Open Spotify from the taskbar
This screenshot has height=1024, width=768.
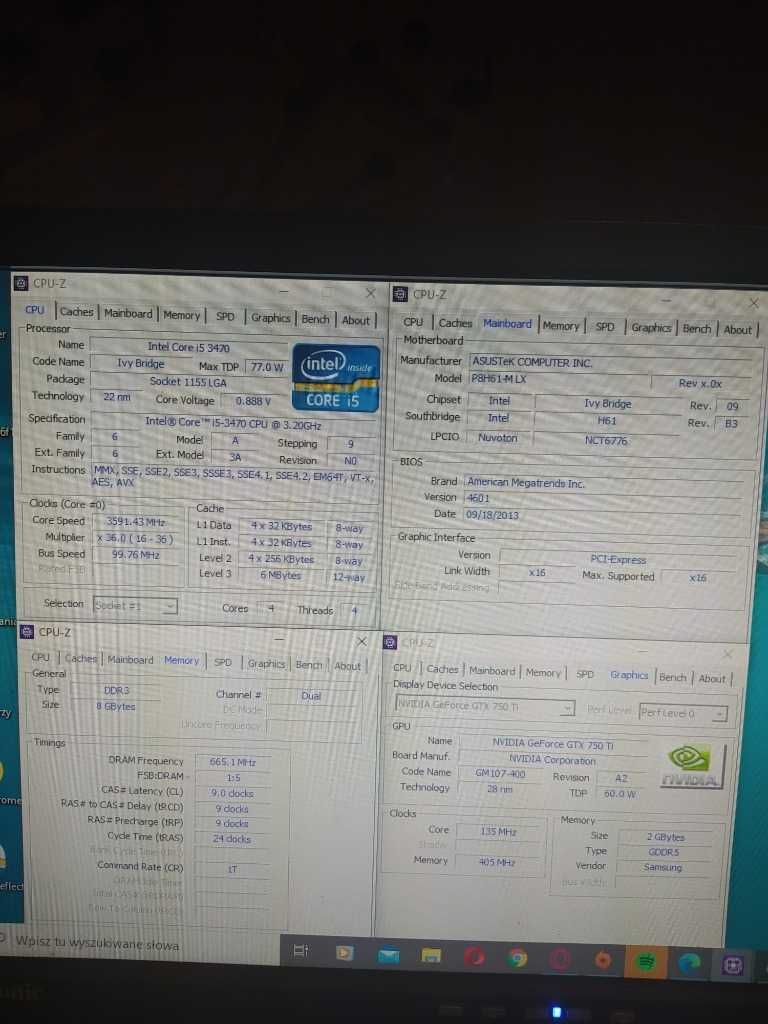pos(646,961)
